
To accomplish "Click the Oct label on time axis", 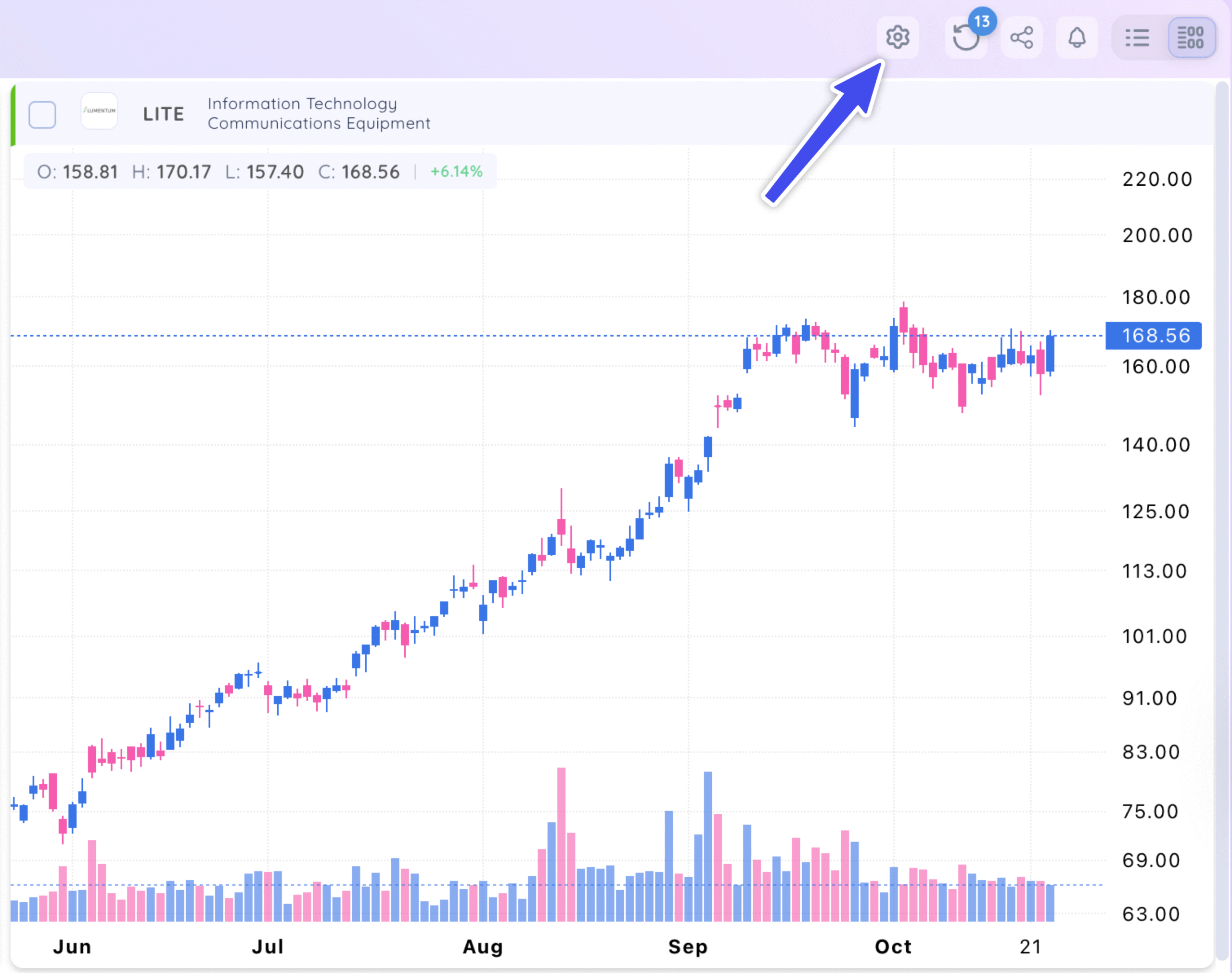I will click(893, 947).
